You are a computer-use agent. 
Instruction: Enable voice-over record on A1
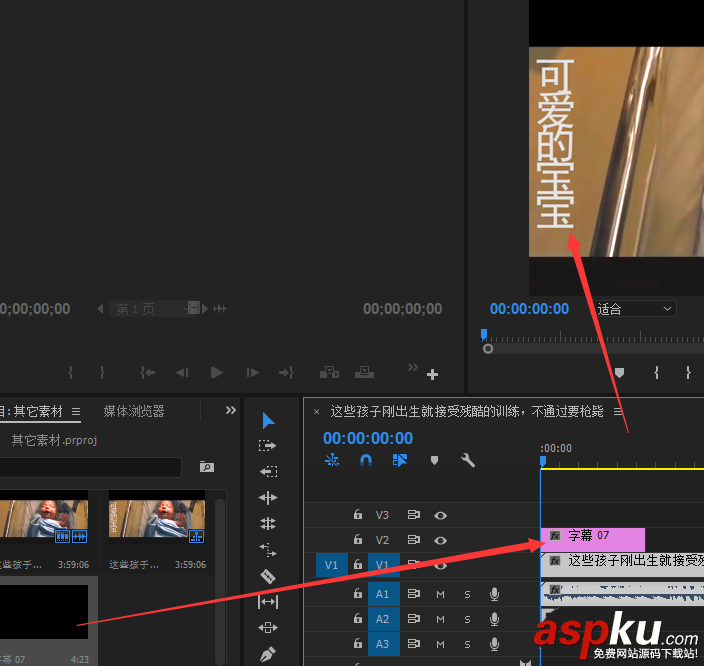(x=494, y=594)
